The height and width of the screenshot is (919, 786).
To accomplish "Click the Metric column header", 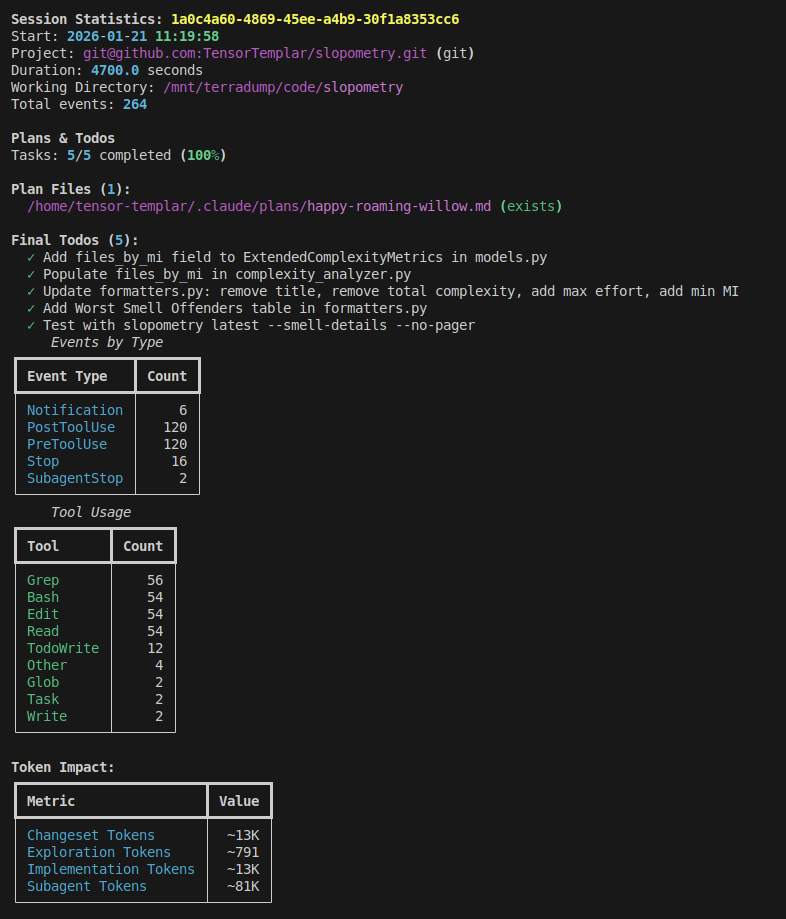I will click(51, 801).
